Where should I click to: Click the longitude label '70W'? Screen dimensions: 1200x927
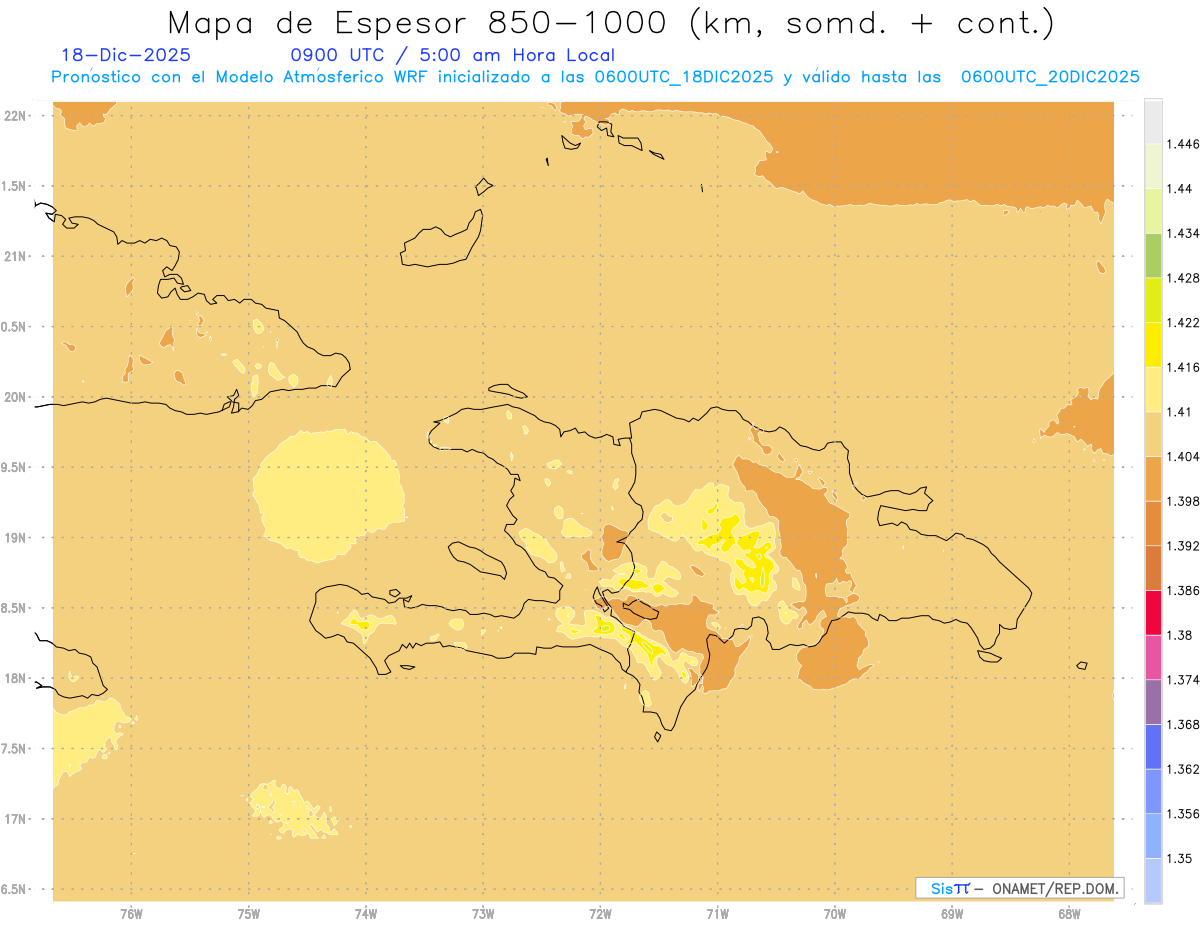[835, 914]
